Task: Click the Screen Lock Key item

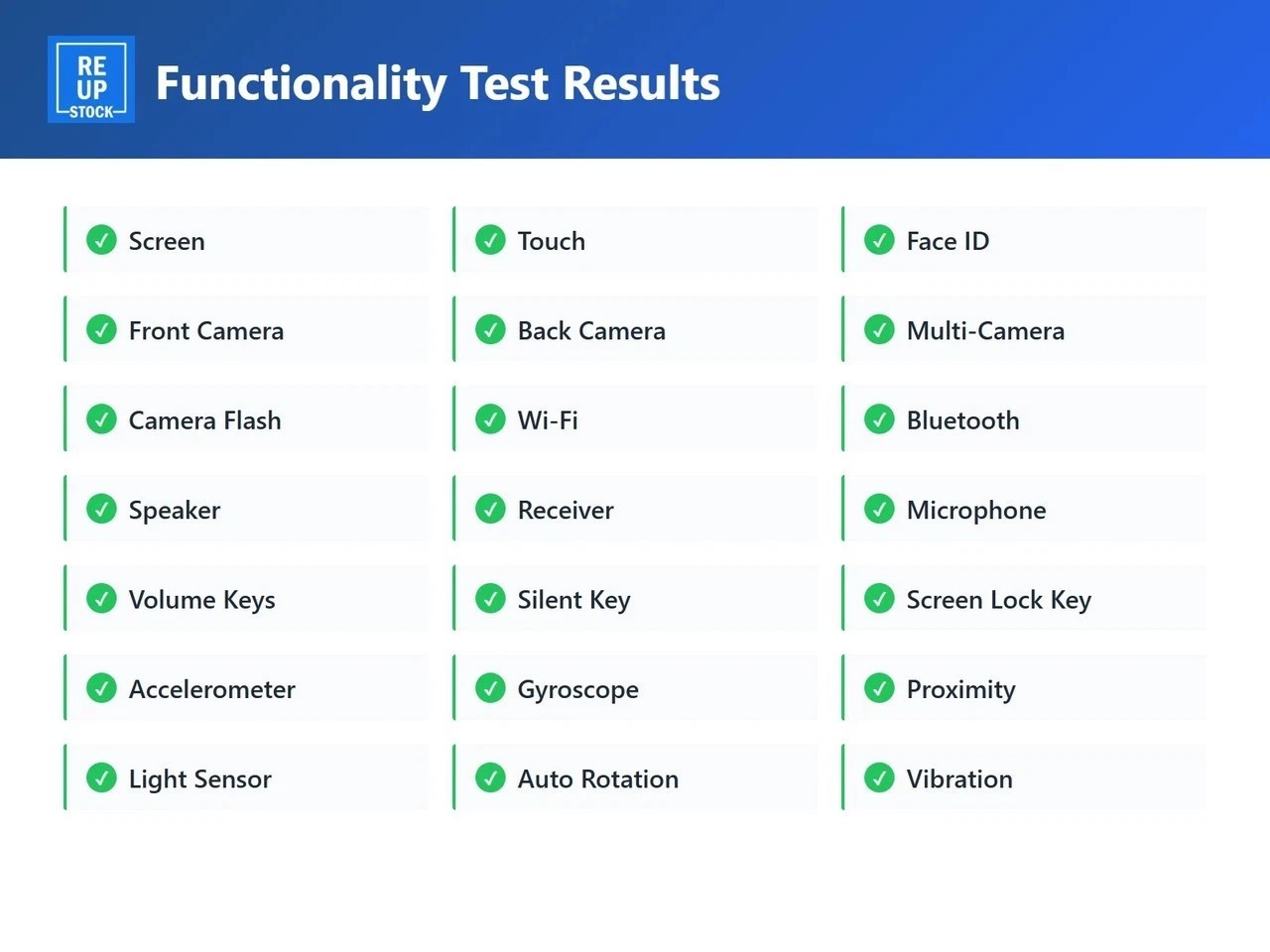Action: (x=1024, y=599)
